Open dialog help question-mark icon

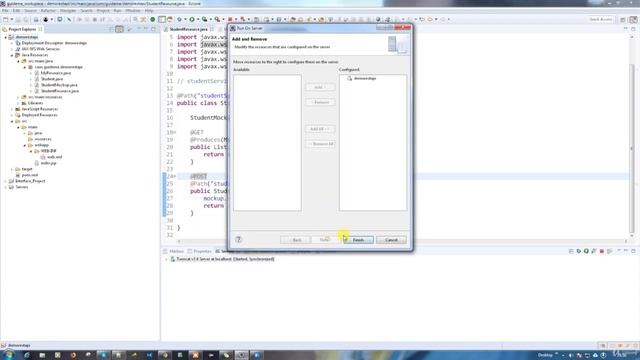click(238, 240)
